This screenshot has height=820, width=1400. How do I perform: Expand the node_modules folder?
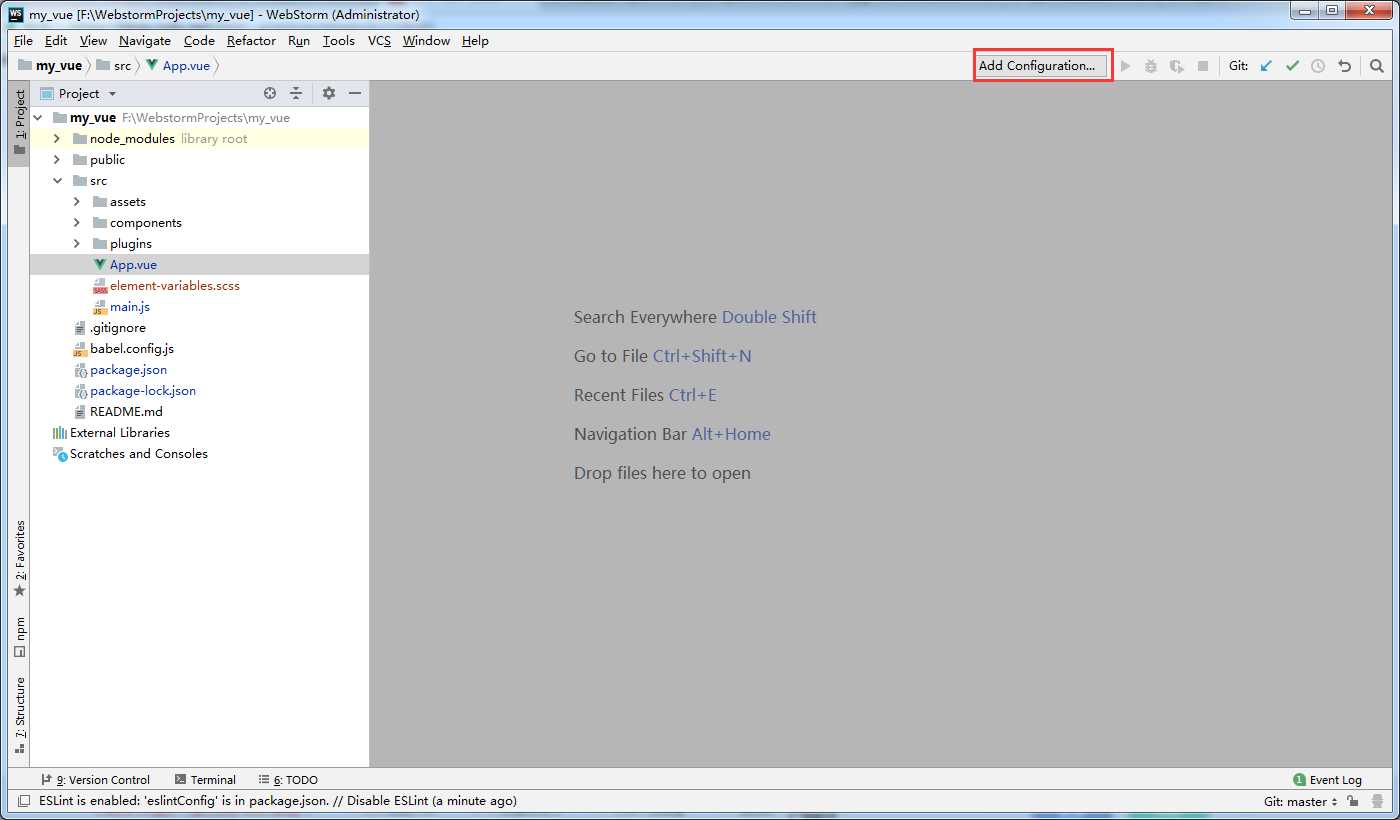pos(57,139)
